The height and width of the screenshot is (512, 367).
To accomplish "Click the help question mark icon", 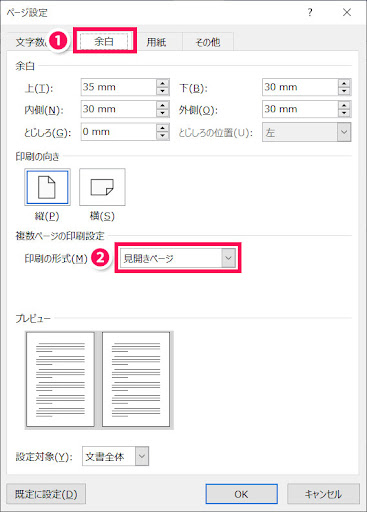I will coord(310,13).
